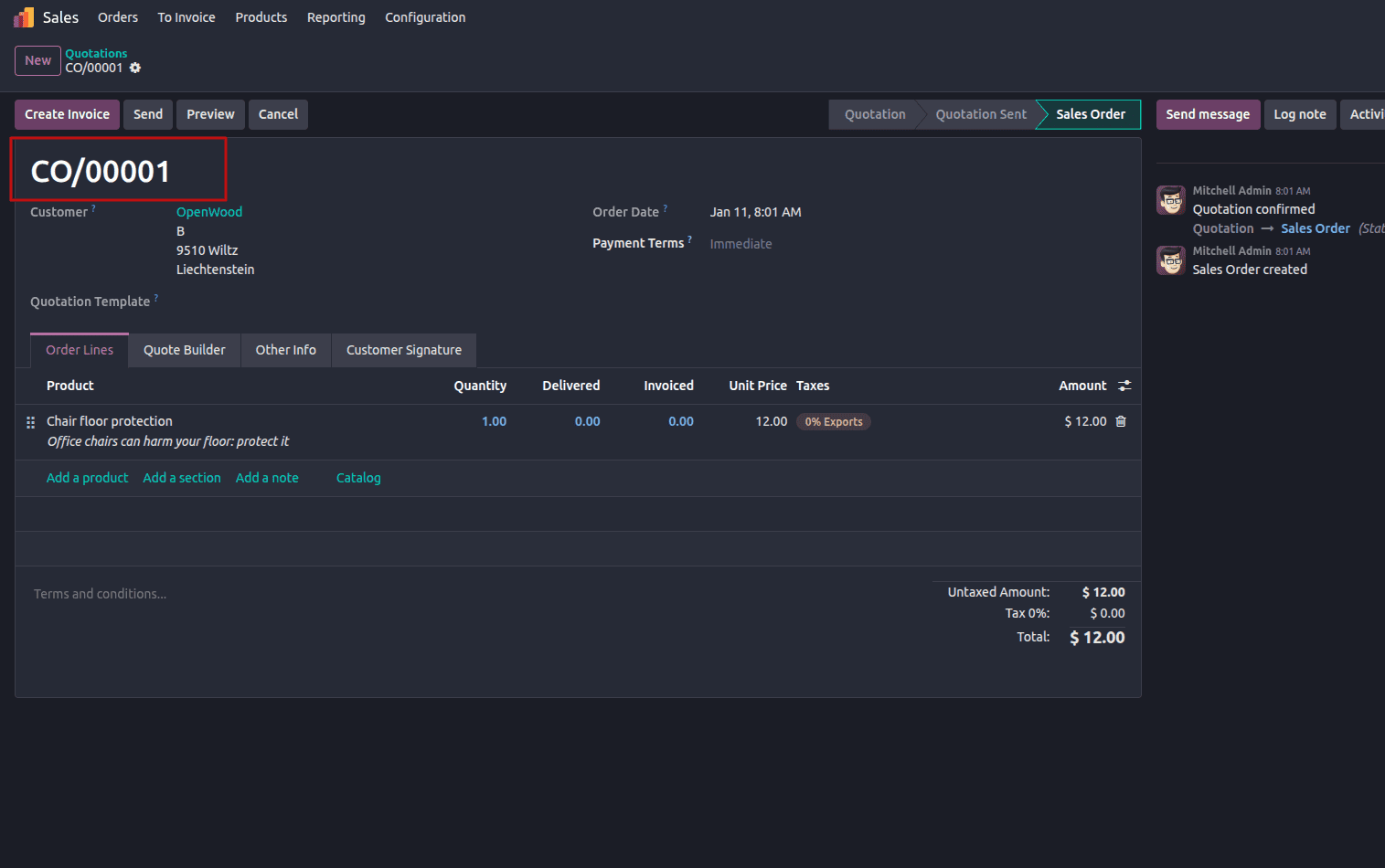
Task: Click the Odoo Sales app logo icon
Action: tap(24, 17)
